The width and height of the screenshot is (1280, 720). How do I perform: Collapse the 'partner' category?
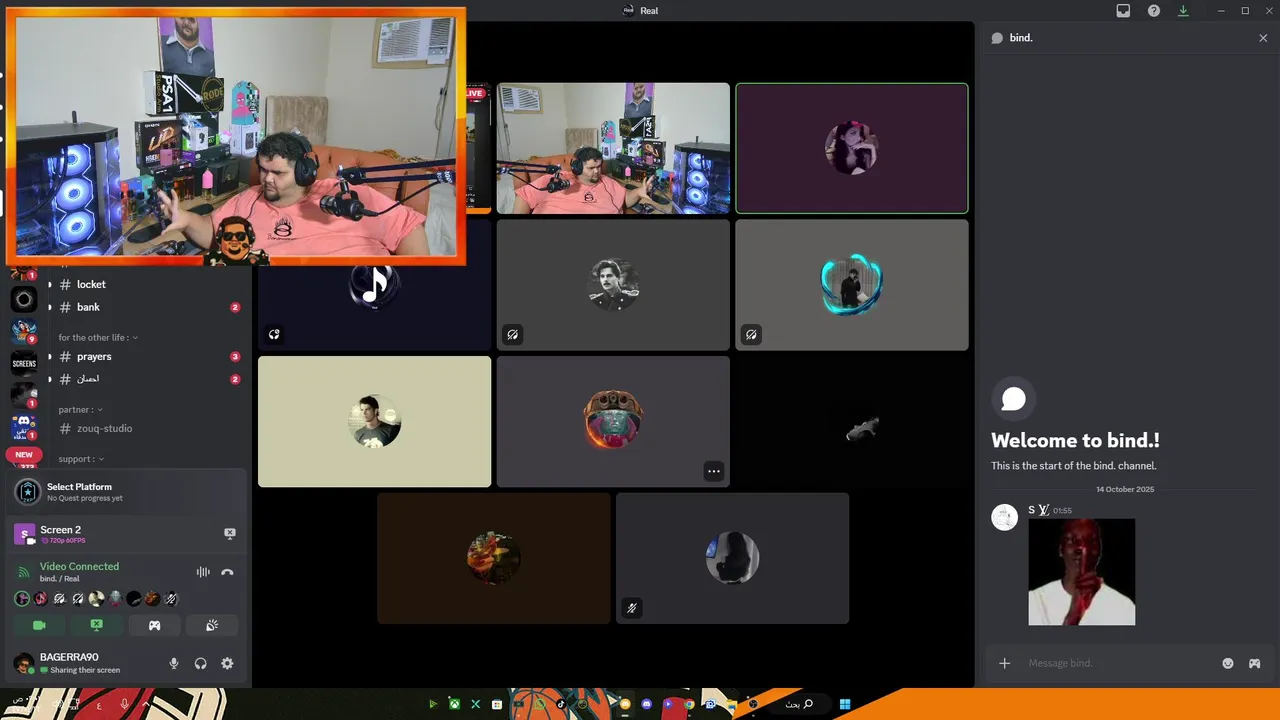(x=81, y=409)
